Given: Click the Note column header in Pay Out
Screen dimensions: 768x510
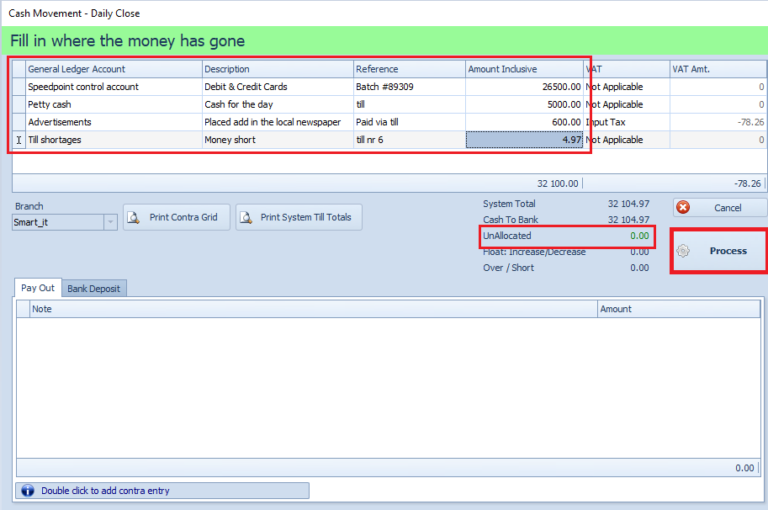Looking at the screenshot, I should coord(313,309).
